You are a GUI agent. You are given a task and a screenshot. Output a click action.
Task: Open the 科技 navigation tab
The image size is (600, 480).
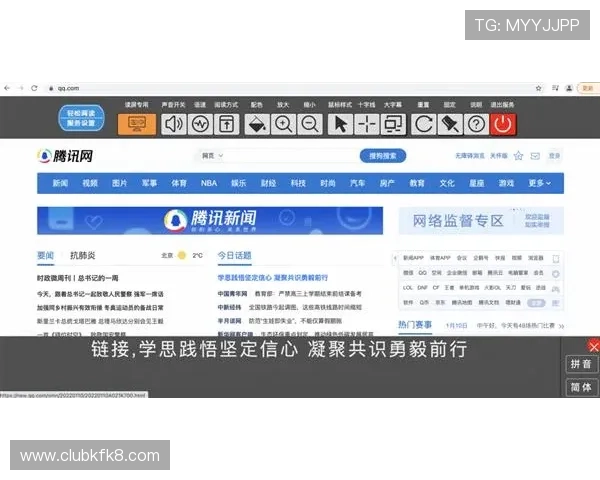click(298, 183)
